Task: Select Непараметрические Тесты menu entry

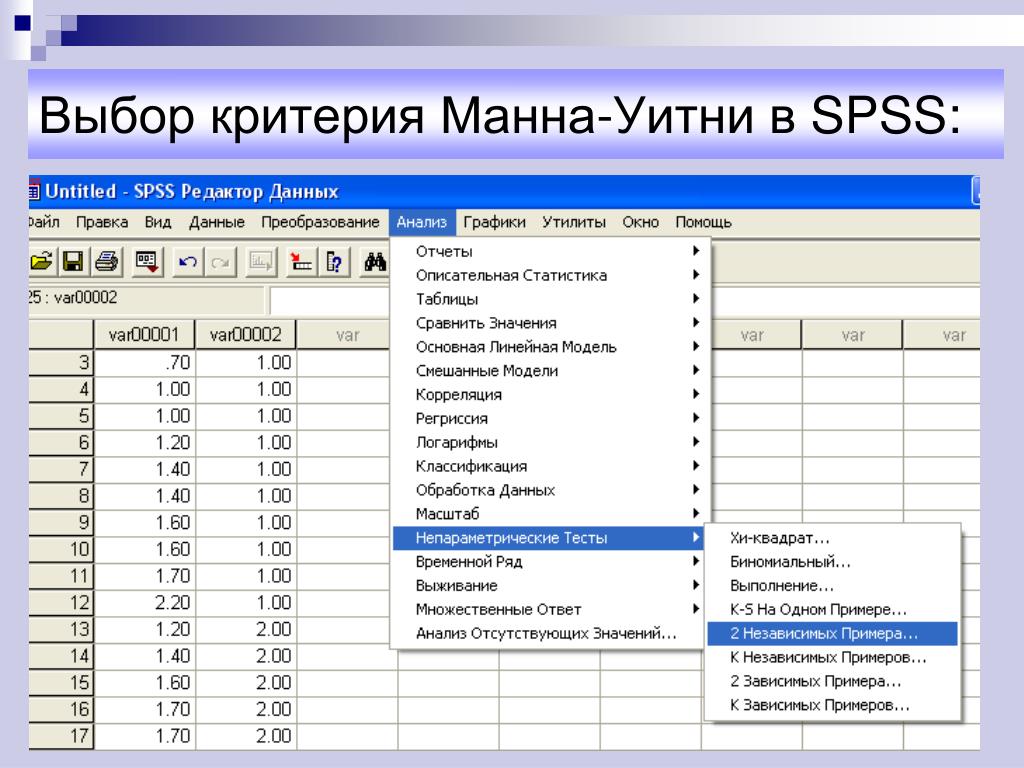Action: pos(548,538)
